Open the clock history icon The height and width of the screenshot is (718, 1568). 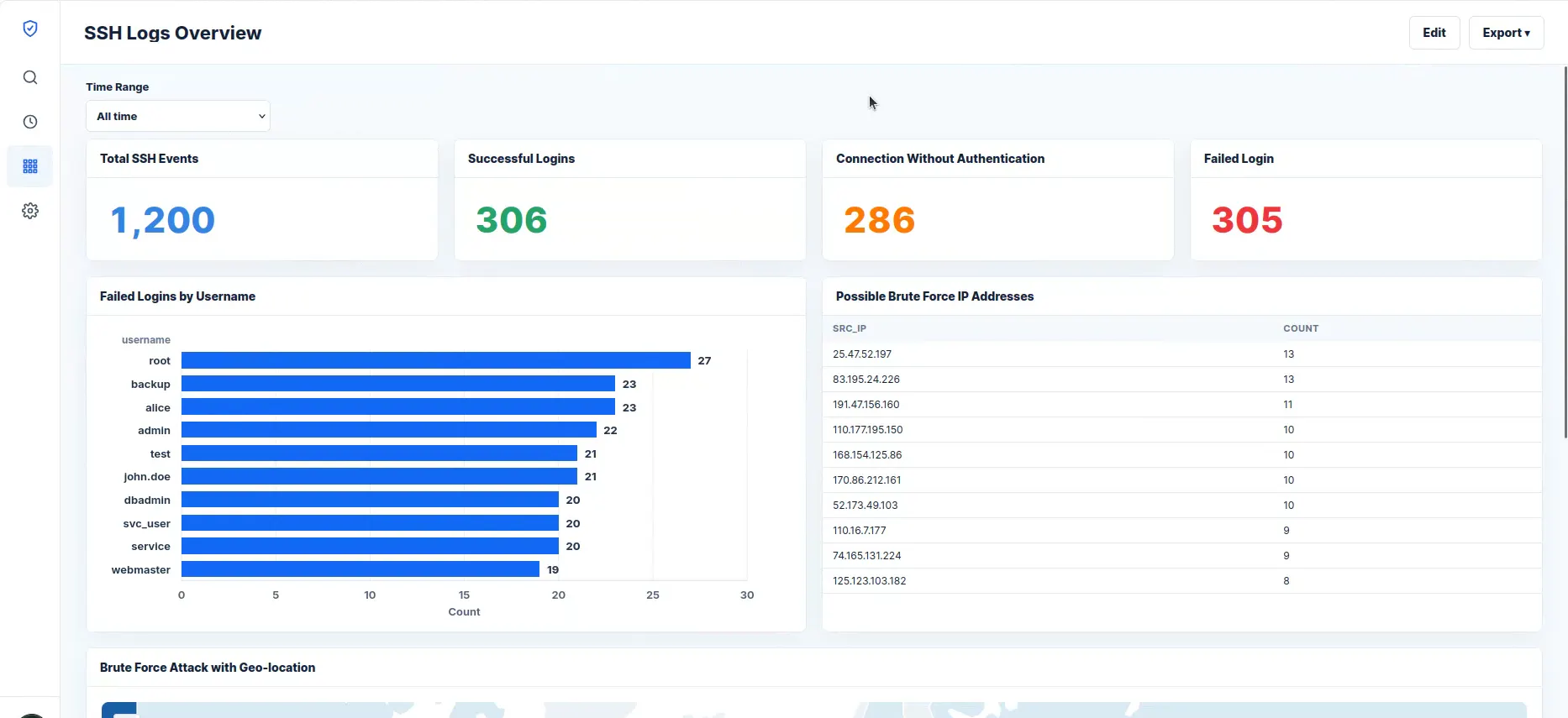tap(30, 122)
